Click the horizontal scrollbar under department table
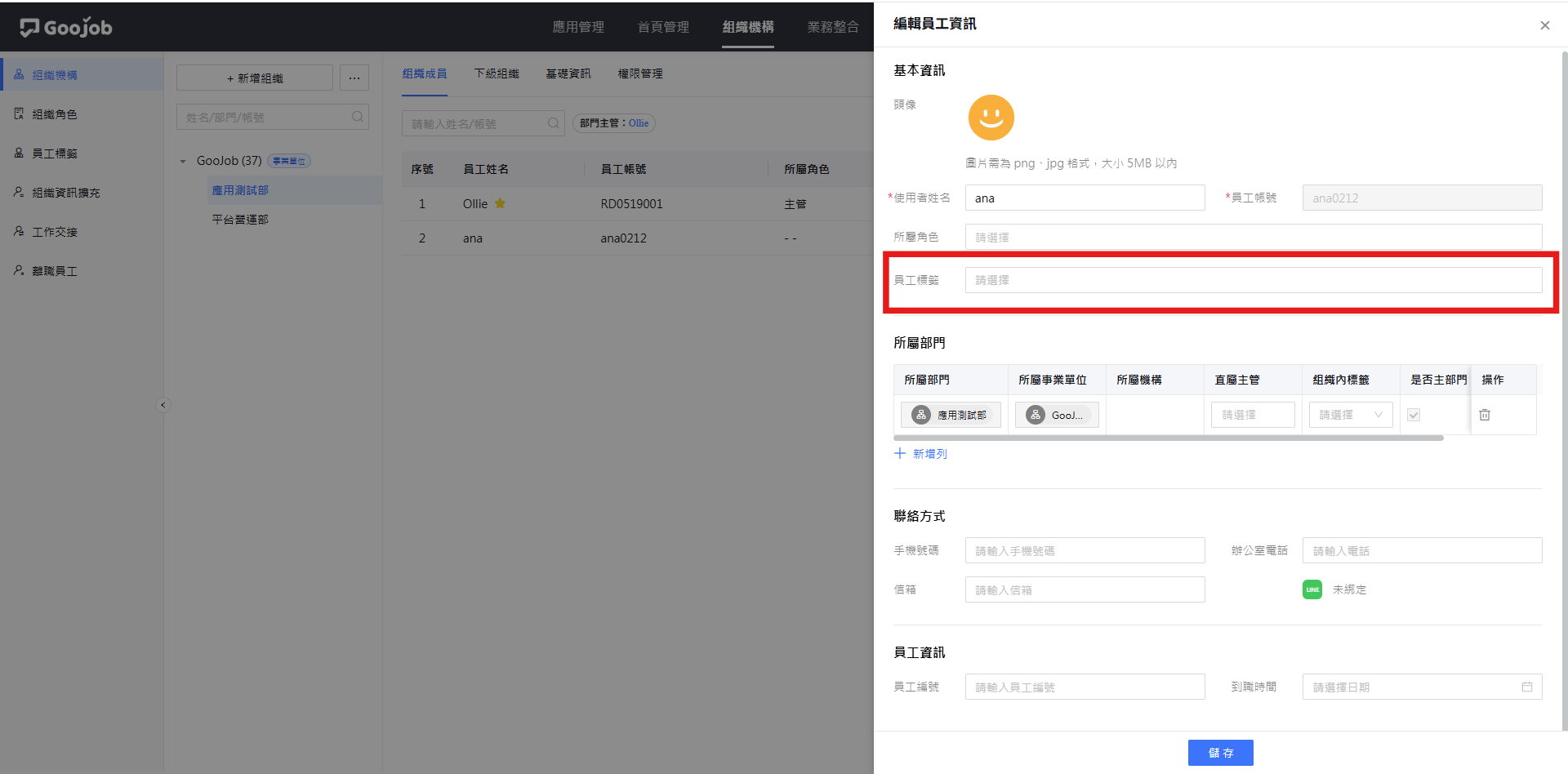Viewport: 1568px width, 774px height. pyautogui.click(x=1168, y=438)
